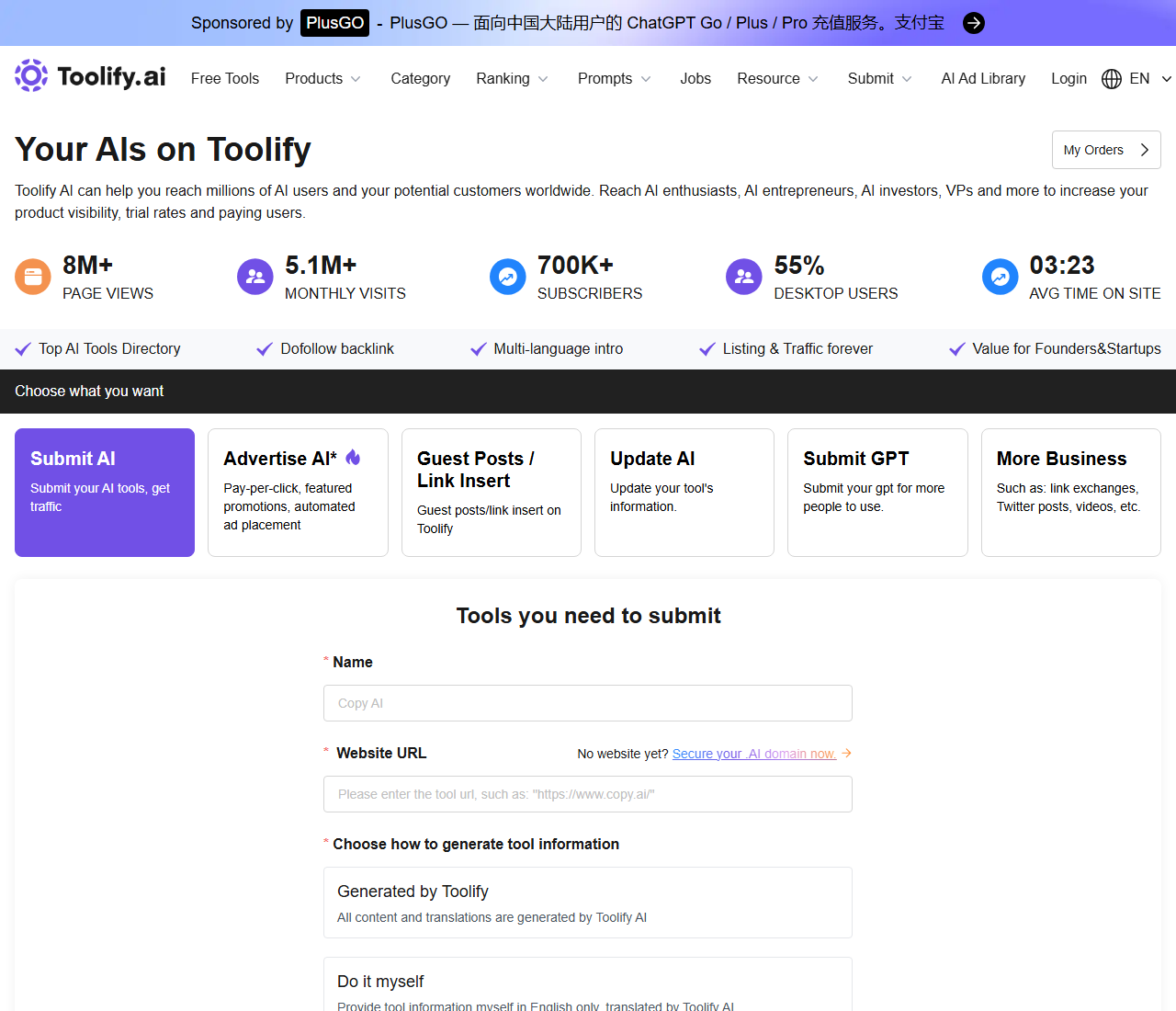
Task: Select the More Business card
Action: click(x=1071, y=493)
